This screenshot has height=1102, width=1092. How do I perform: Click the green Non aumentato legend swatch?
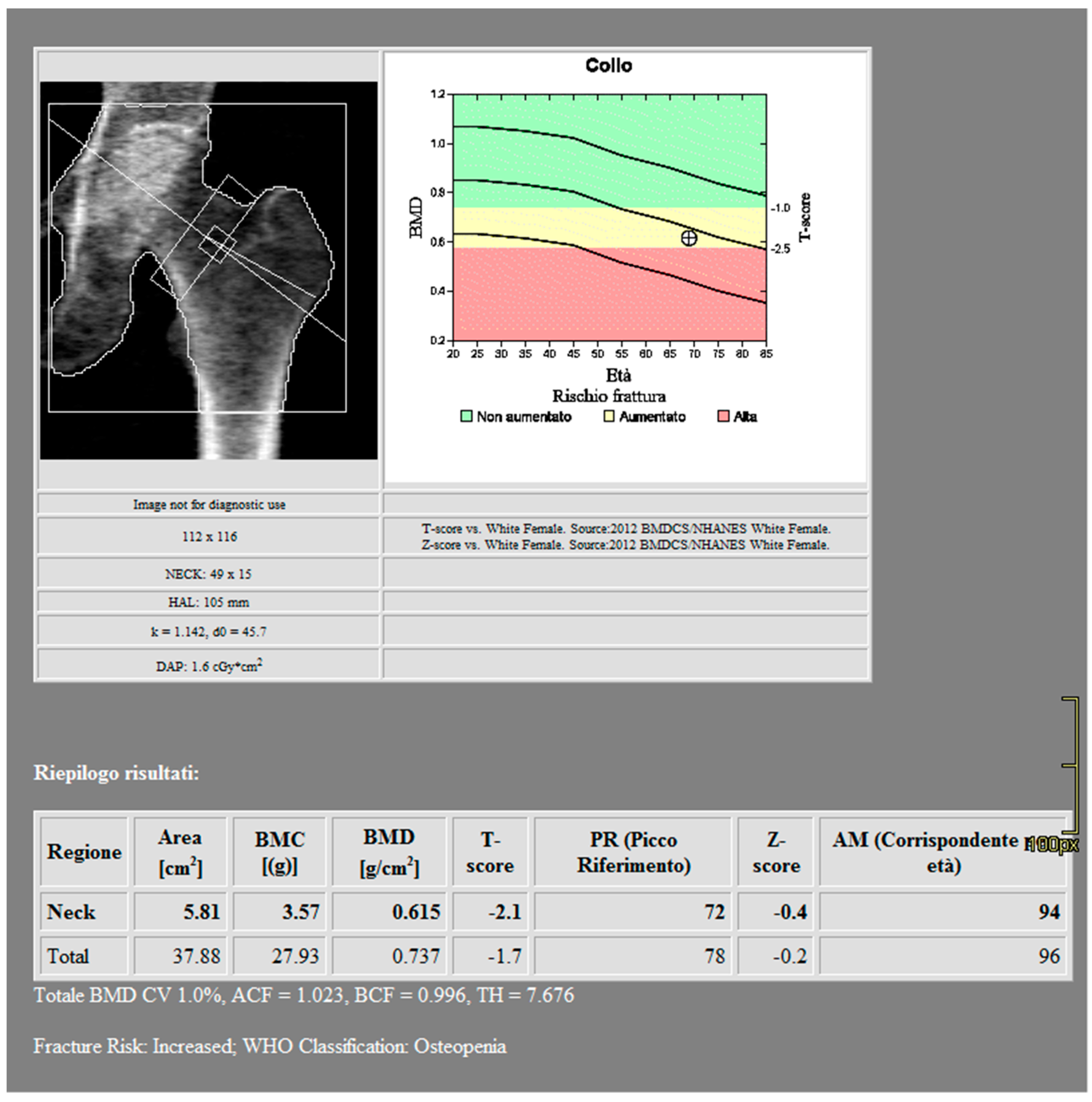click(466, 416)
